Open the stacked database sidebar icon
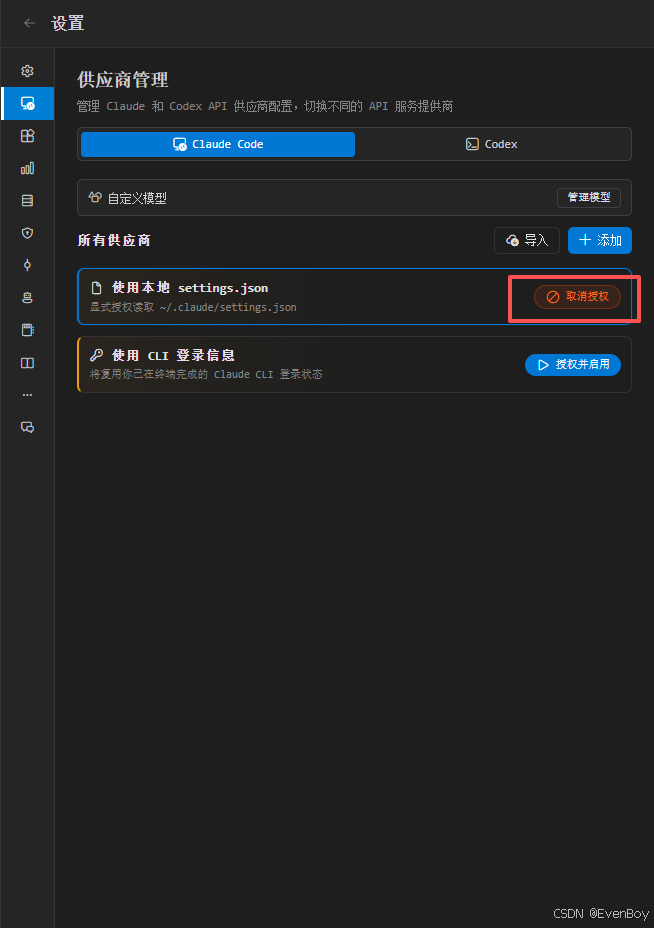654x928 pixels. coord(27,201)
